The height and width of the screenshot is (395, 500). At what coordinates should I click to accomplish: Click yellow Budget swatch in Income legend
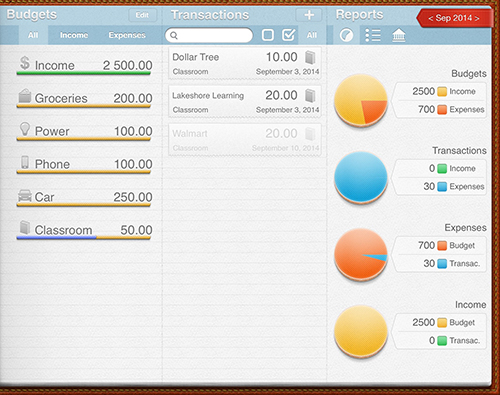pyautogui.click(x=442, y=323)
